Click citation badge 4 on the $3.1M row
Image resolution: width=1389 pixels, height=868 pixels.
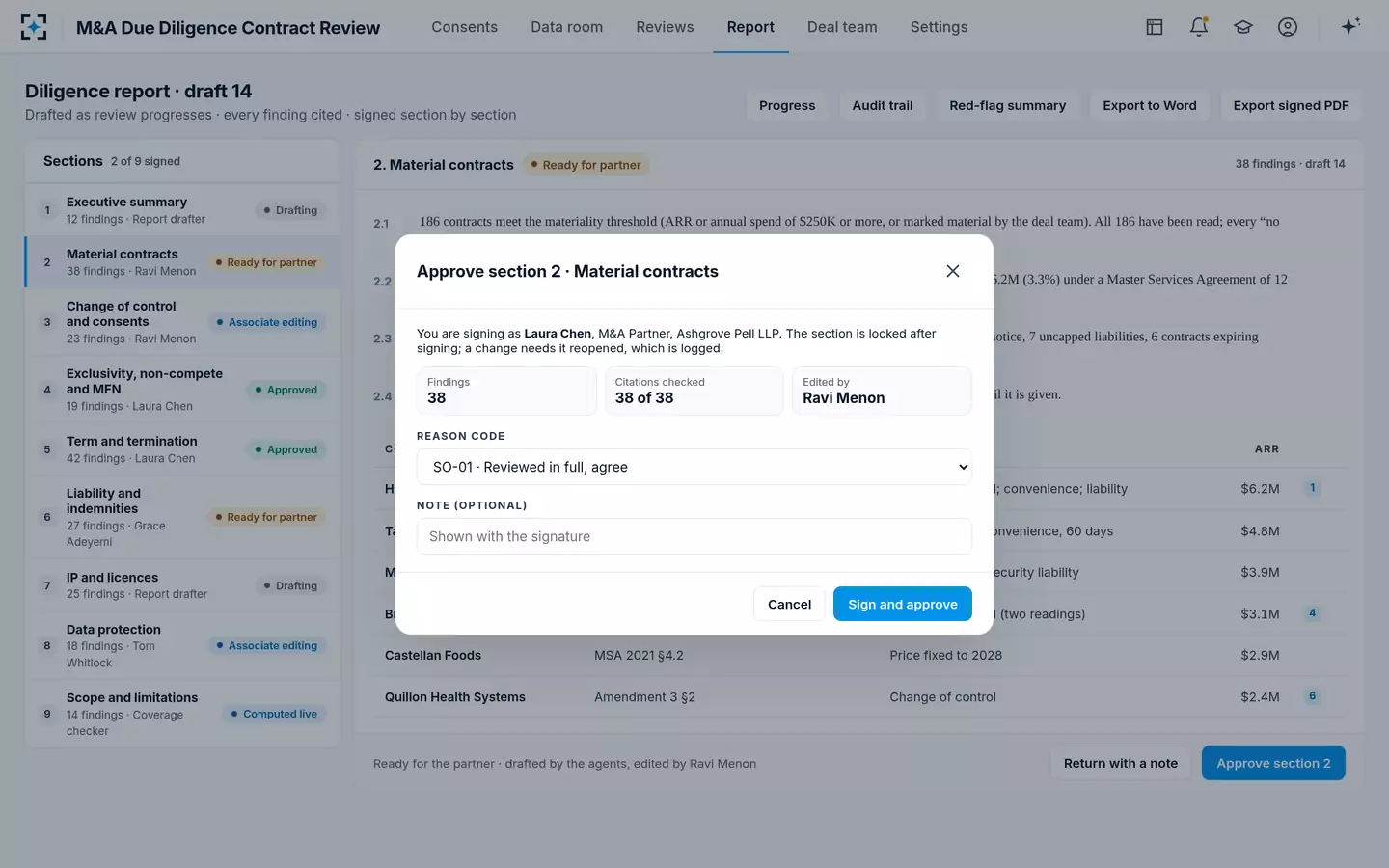coord(1312,613)
